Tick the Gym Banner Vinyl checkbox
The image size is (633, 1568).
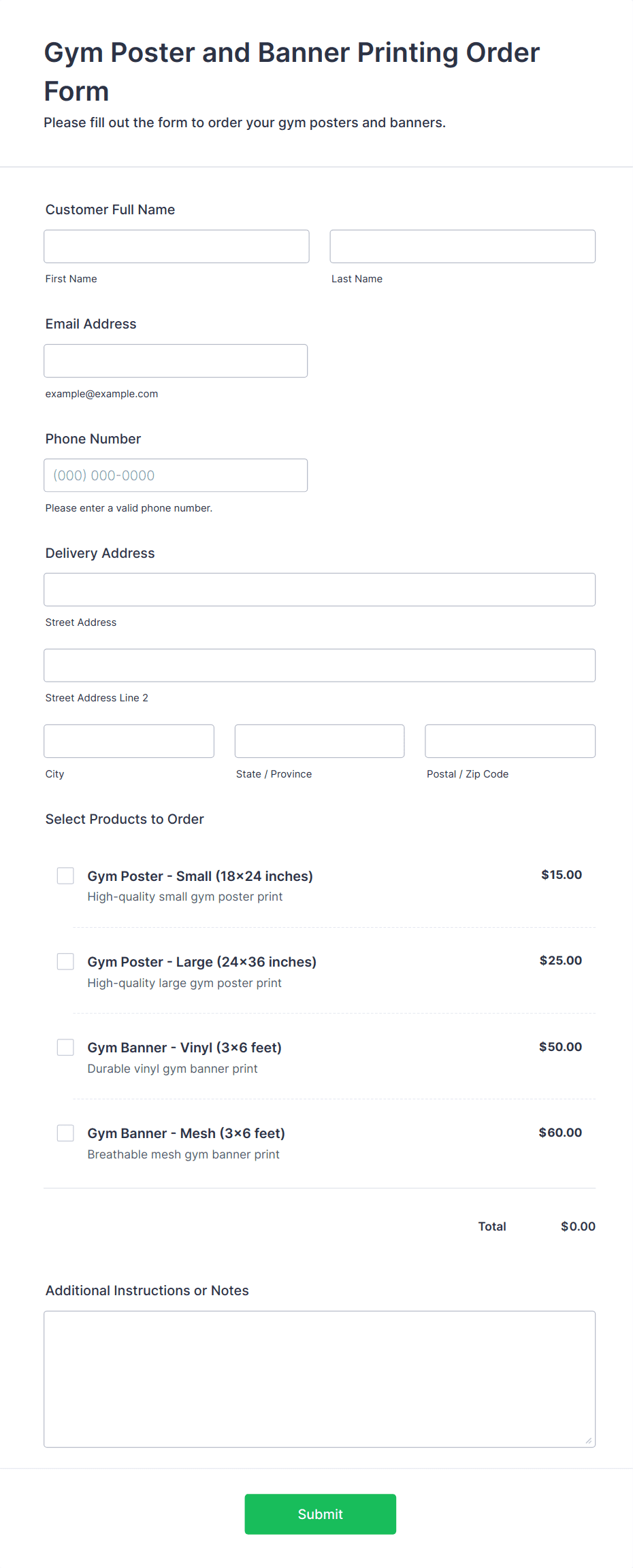click(65, 1047)
